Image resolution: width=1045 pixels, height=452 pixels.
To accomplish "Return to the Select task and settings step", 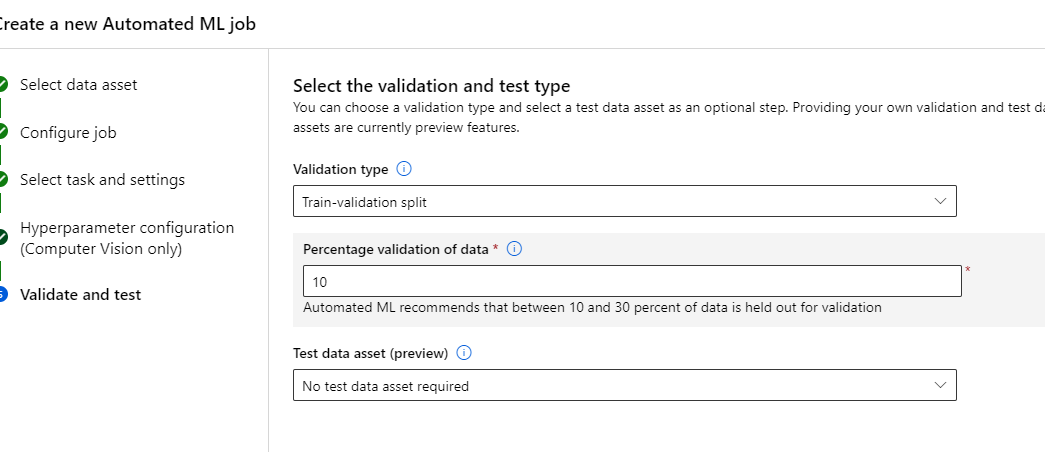I will (102, 180).
